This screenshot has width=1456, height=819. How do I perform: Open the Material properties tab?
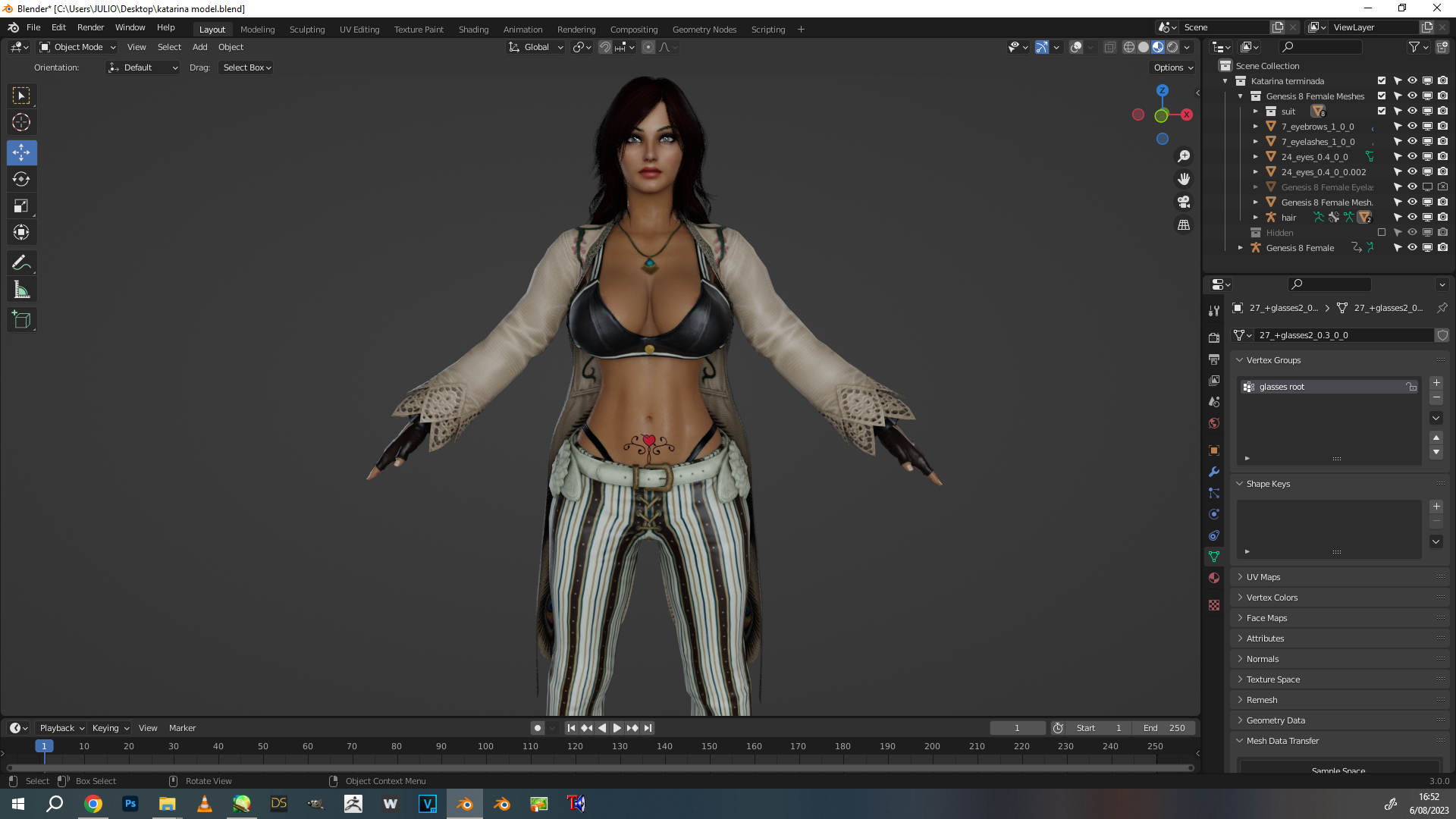tap(1214, 578)
